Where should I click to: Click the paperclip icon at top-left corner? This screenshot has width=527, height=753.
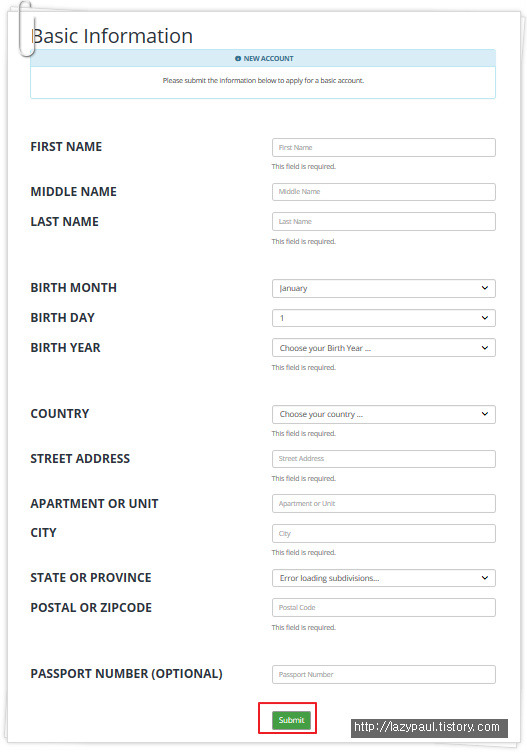(26, 29)
